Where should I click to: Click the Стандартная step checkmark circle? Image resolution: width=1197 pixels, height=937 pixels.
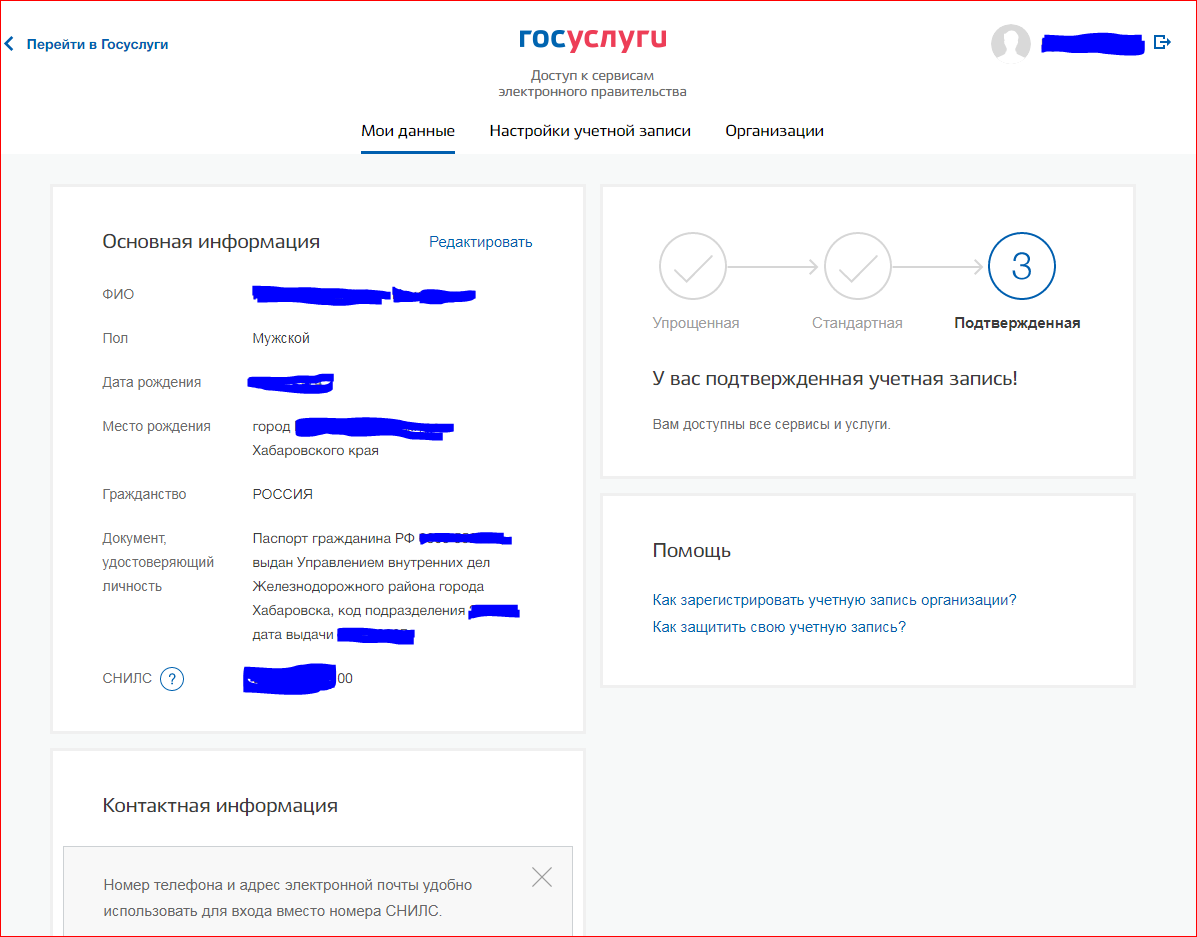coord(857,267)
